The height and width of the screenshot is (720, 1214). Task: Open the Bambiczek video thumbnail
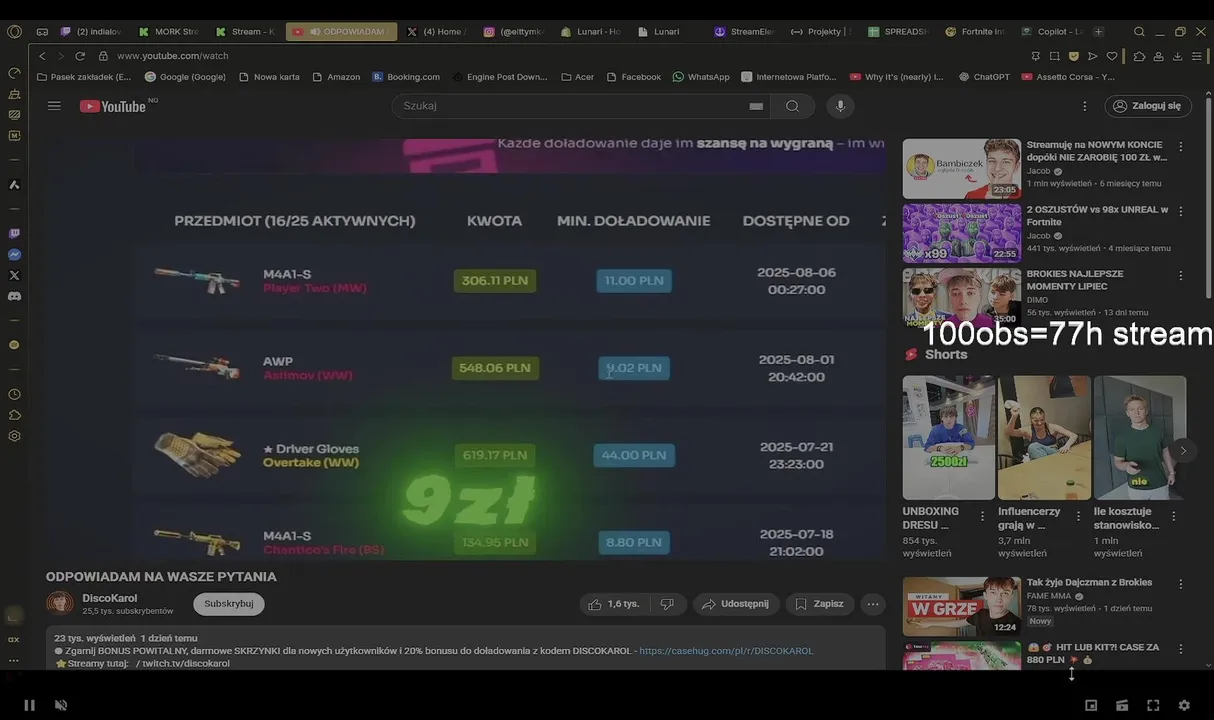pyautogui.click(x=962, y=168)
